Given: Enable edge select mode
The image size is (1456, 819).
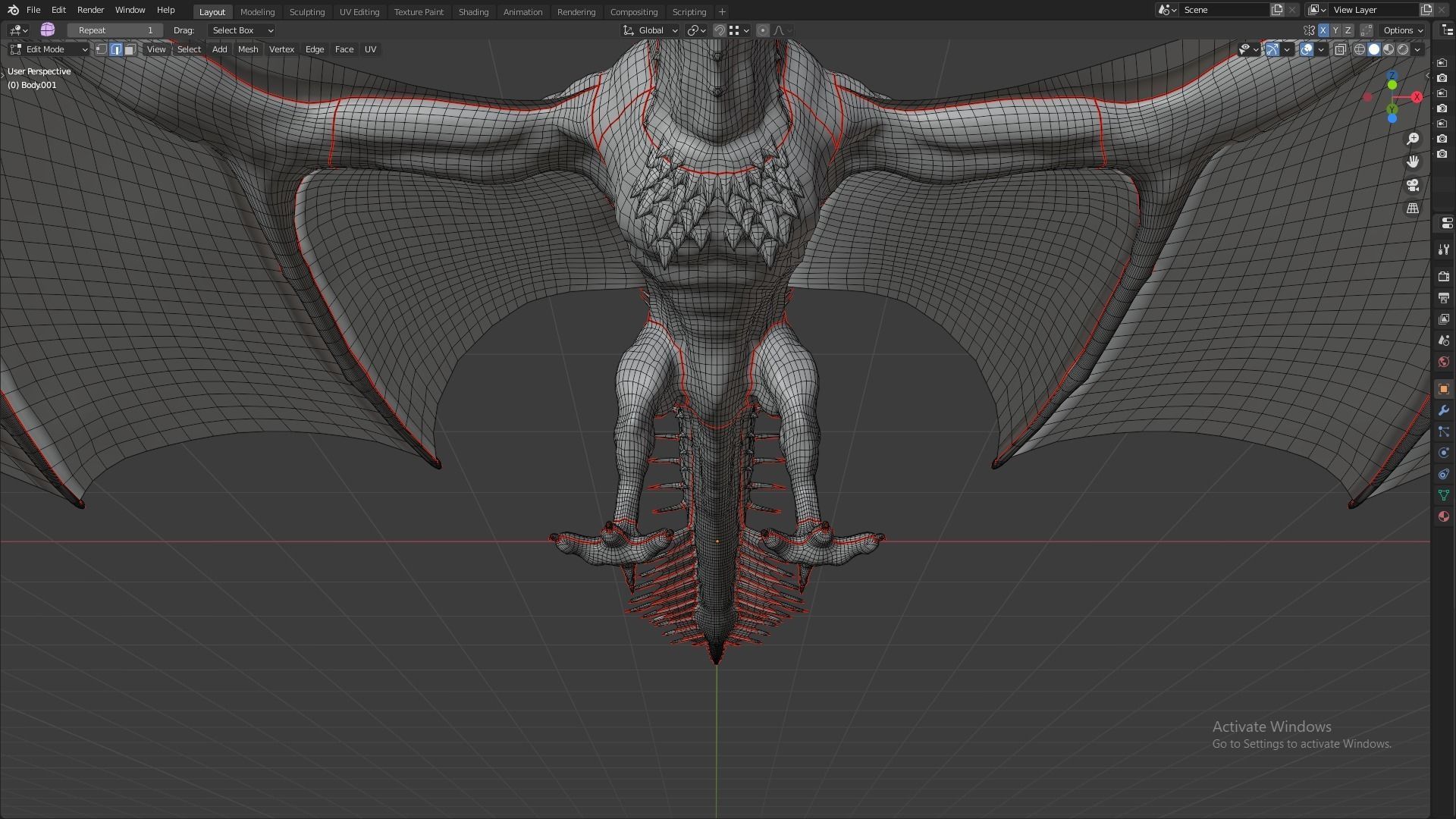Looking at the screenshot, I should click(116, 49).
